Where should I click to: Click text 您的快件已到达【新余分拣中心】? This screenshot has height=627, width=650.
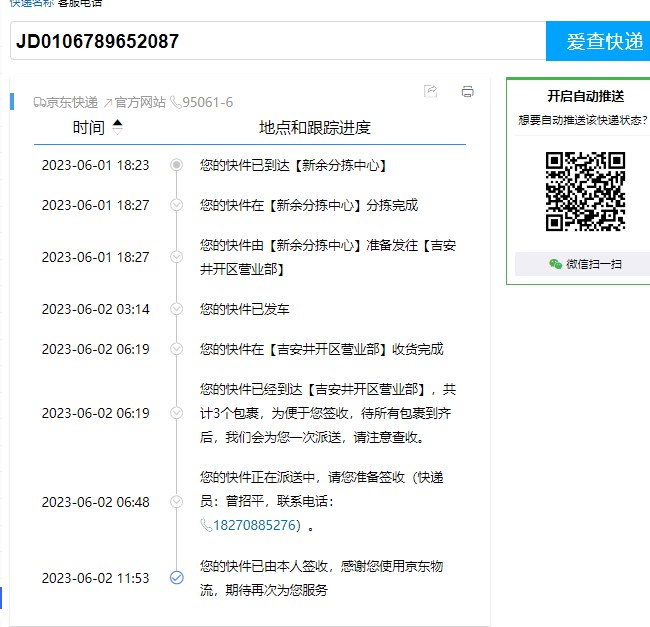(293, 165)
